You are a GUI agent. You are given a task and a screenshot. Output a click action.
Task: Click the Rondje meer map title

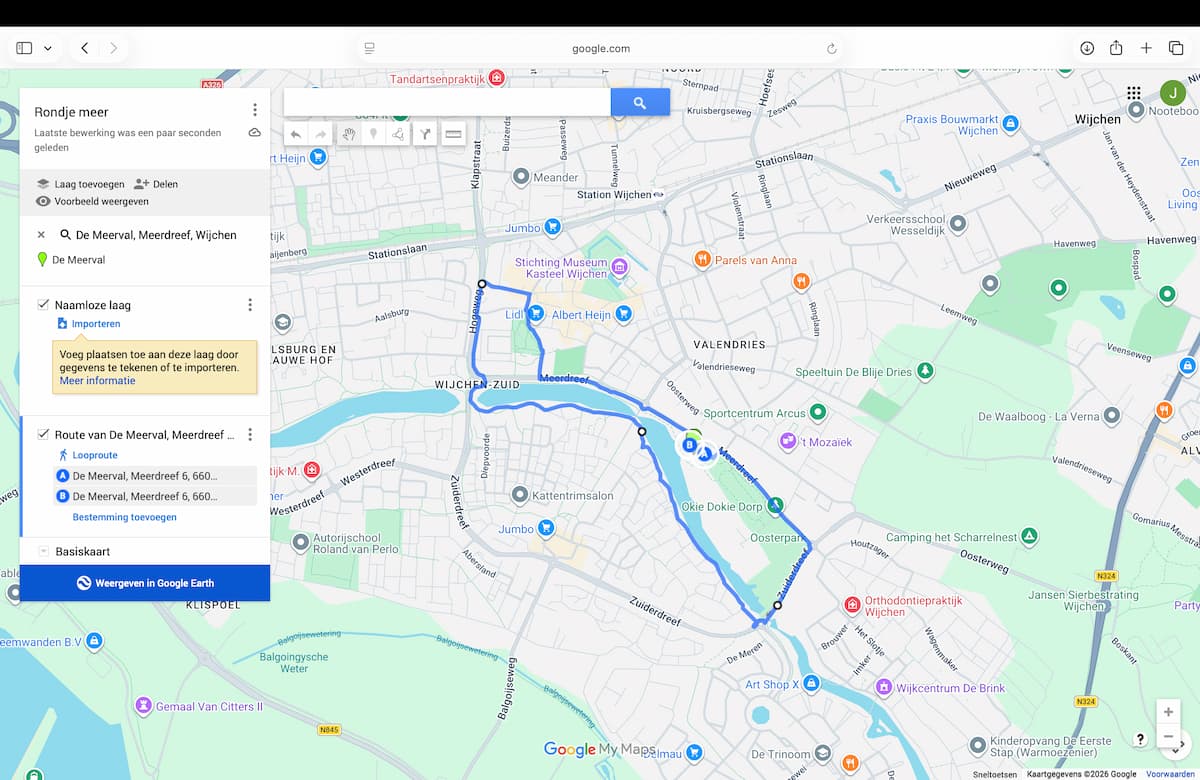pos(71,112)
